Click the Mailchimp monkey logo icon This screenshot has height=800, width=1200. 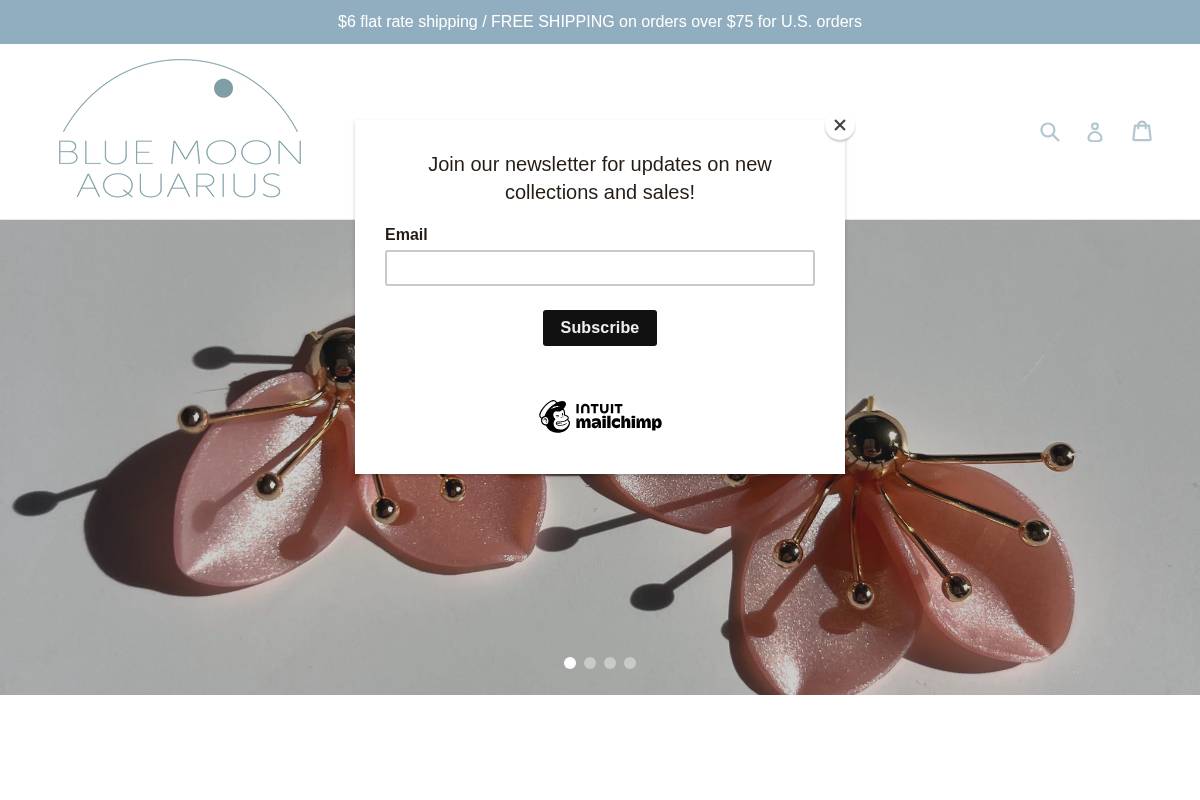[555, 416]
